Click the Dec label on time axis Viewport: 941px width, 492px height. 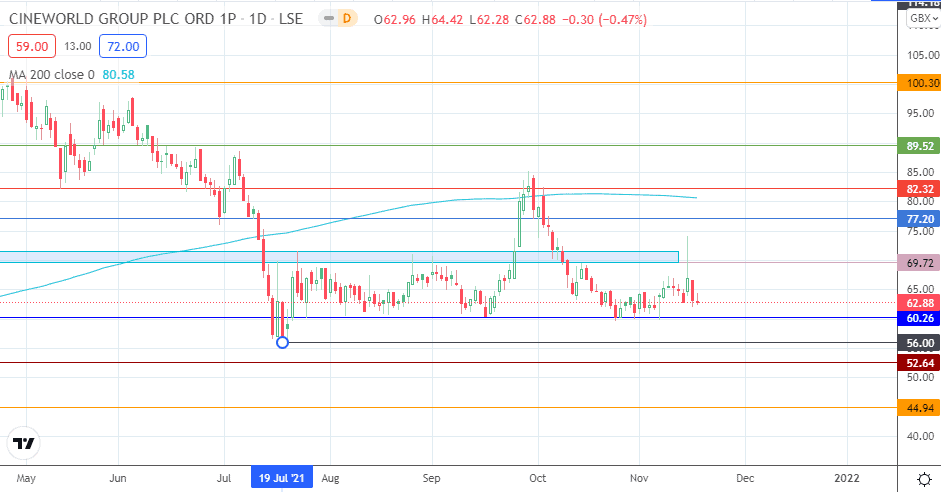coord(745,478)
